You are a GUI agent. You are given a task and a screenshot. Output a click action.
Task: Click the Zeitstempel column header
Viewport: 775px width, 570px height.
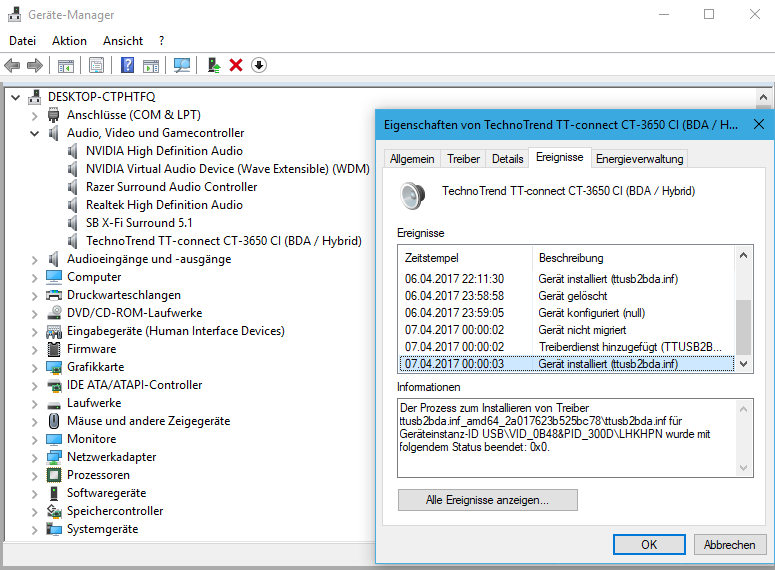coord(466,258)
